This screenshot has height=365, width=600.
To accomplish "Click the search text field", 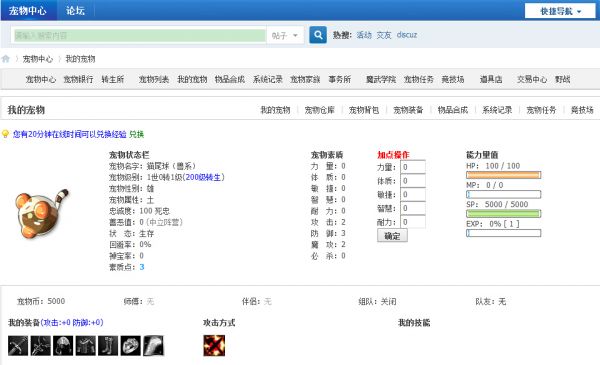I will (139, 36).
